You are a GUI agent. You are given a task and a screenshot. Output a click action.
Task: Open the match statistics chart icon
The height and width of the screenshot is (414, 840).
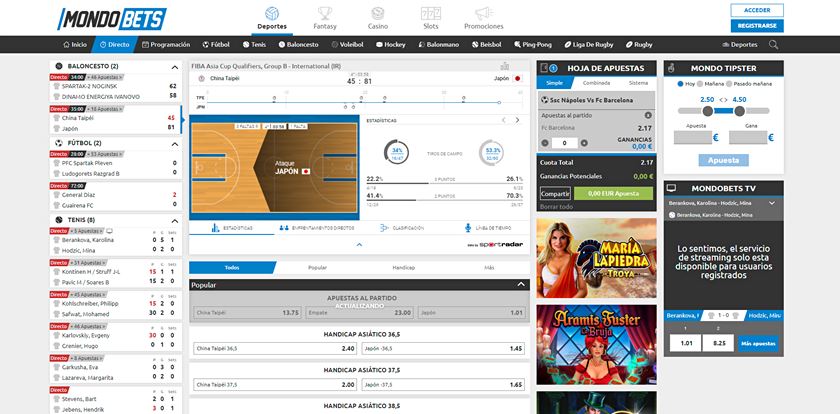tap(505, 66)
